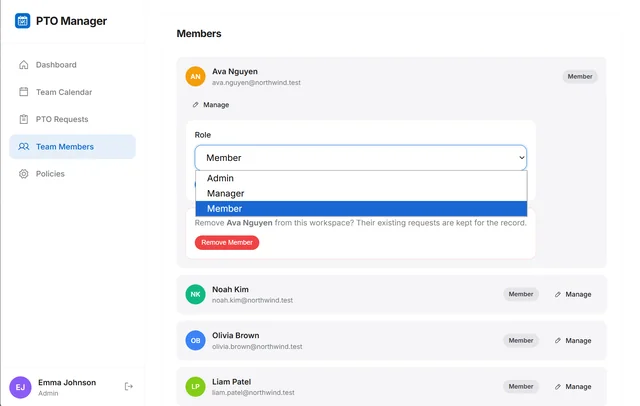Click Noah Kim's NK avatar
The height and width of the screenshot is (406, 640).
click(x=196, y=294)
